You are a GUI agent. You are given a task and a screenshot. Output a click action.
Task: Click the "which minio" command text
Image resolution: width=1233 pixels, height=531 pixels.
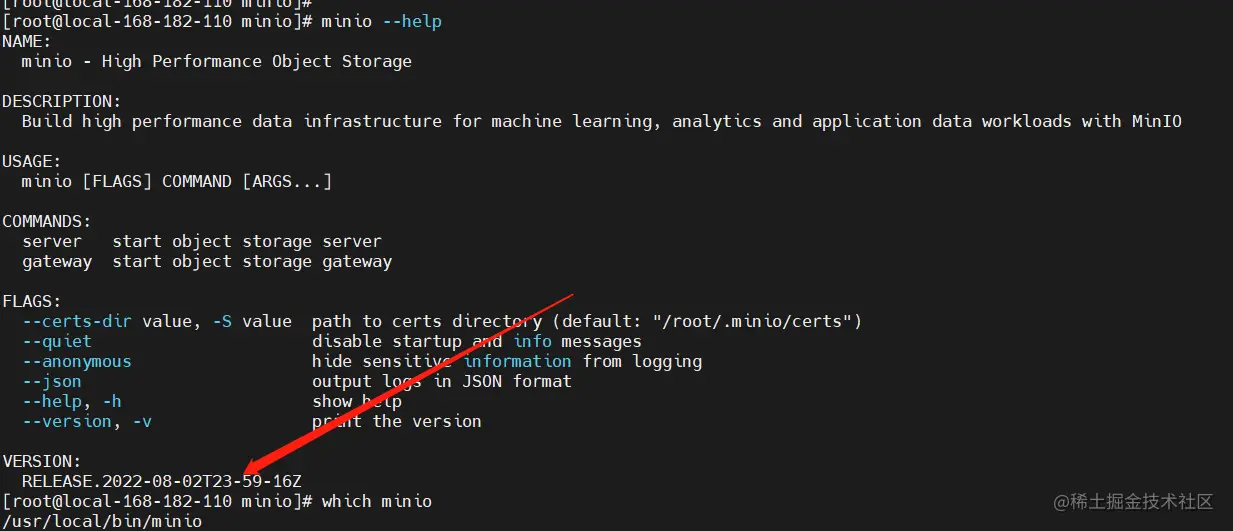377,501
